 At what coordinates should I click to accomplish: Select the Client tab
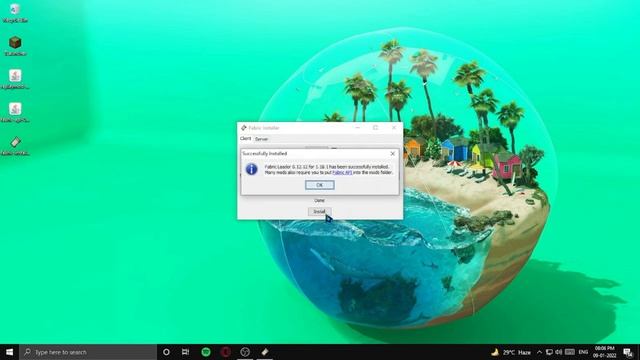click(x=245, y=139)
